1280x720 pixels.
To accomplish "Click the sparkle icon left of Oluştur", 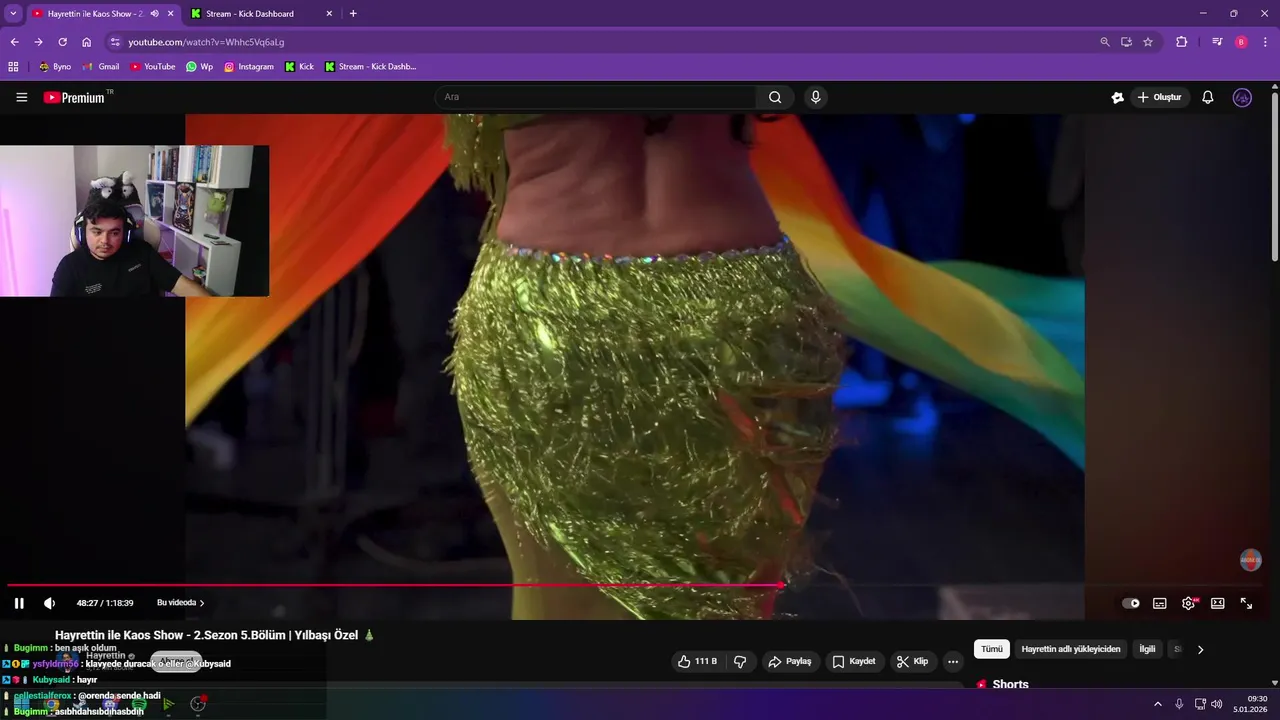I will tap(1118, 97).
